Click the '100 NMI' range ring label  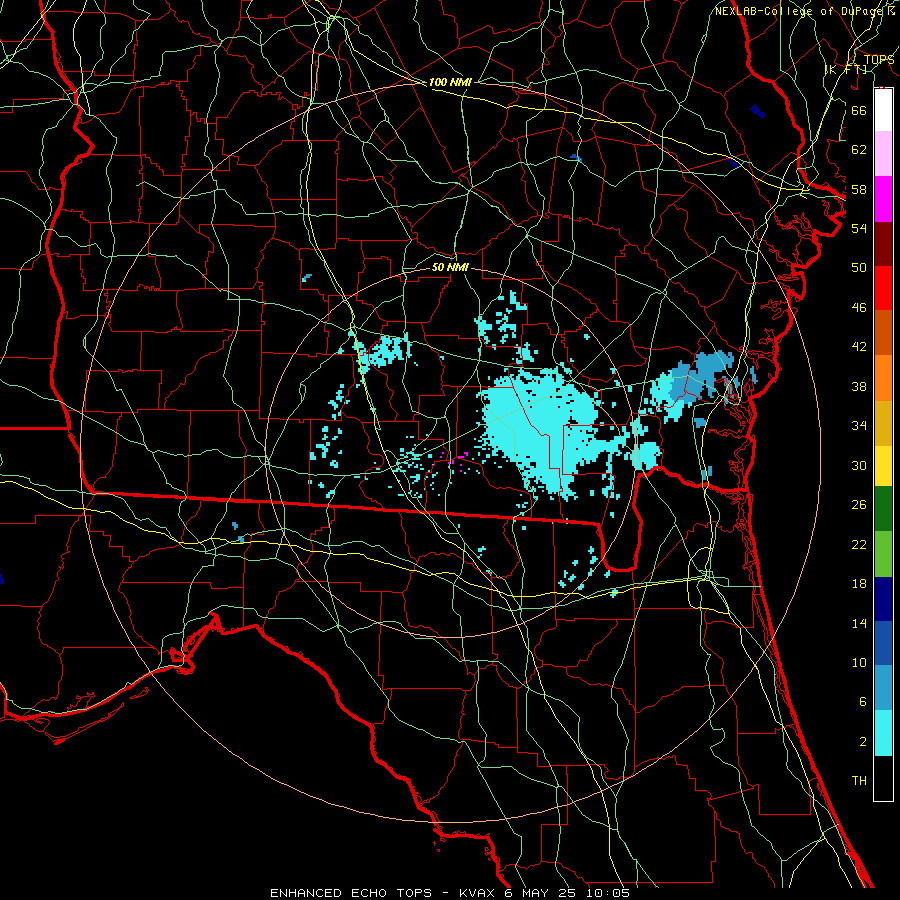(x=450, y=82)
